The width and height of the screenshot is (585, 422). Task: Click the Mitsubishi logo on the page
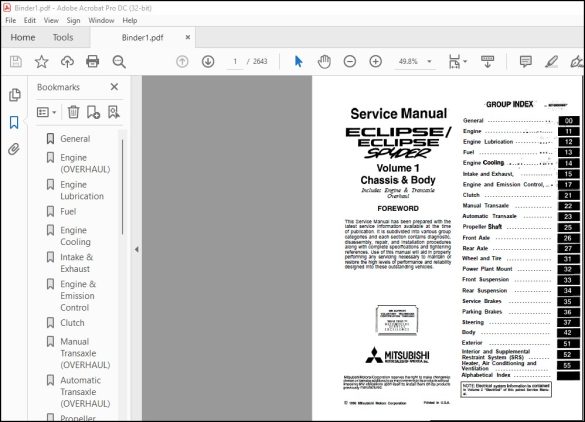click(x=398, y=355)
